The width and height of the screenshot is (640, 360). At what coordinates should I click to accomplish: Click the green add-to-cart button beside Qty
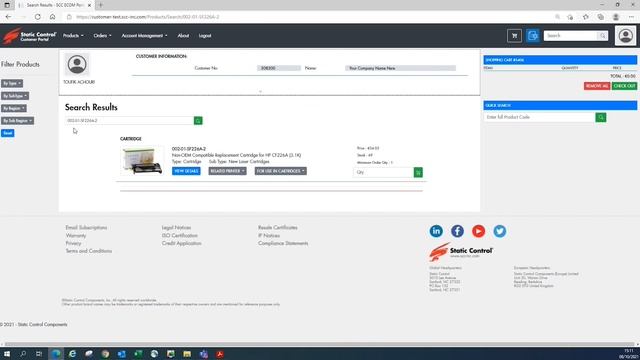point(418,173)
